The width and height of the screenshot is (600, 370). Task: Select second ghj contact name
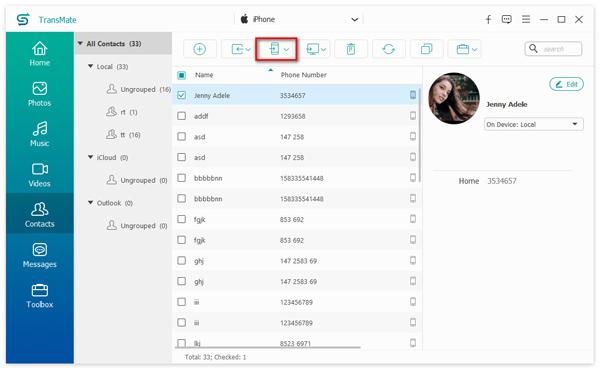click(199, 282)
